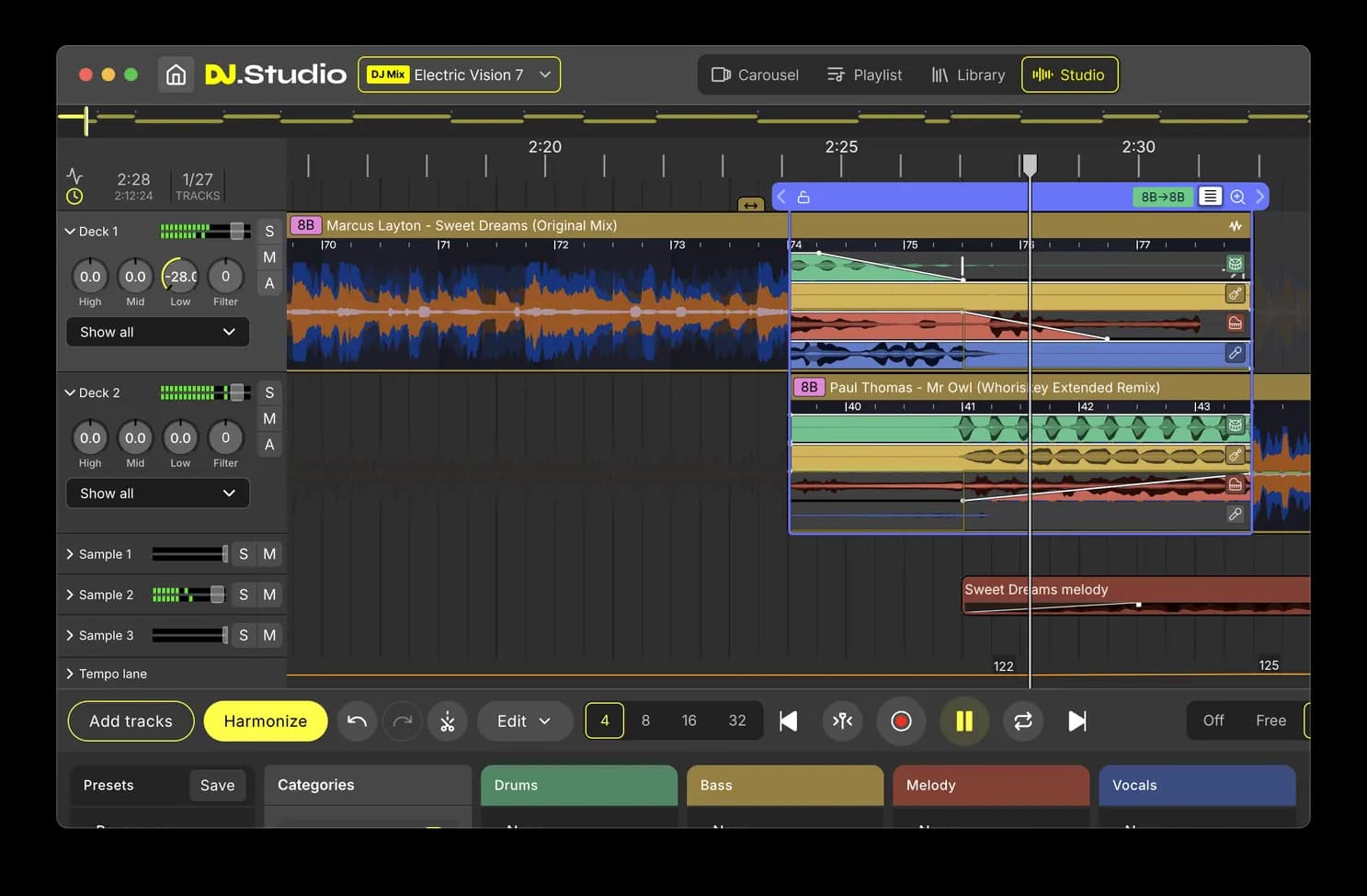Toggle automation A on Deck 1
The height and width of the screenshot is (896, 1367).
[269, 283]
